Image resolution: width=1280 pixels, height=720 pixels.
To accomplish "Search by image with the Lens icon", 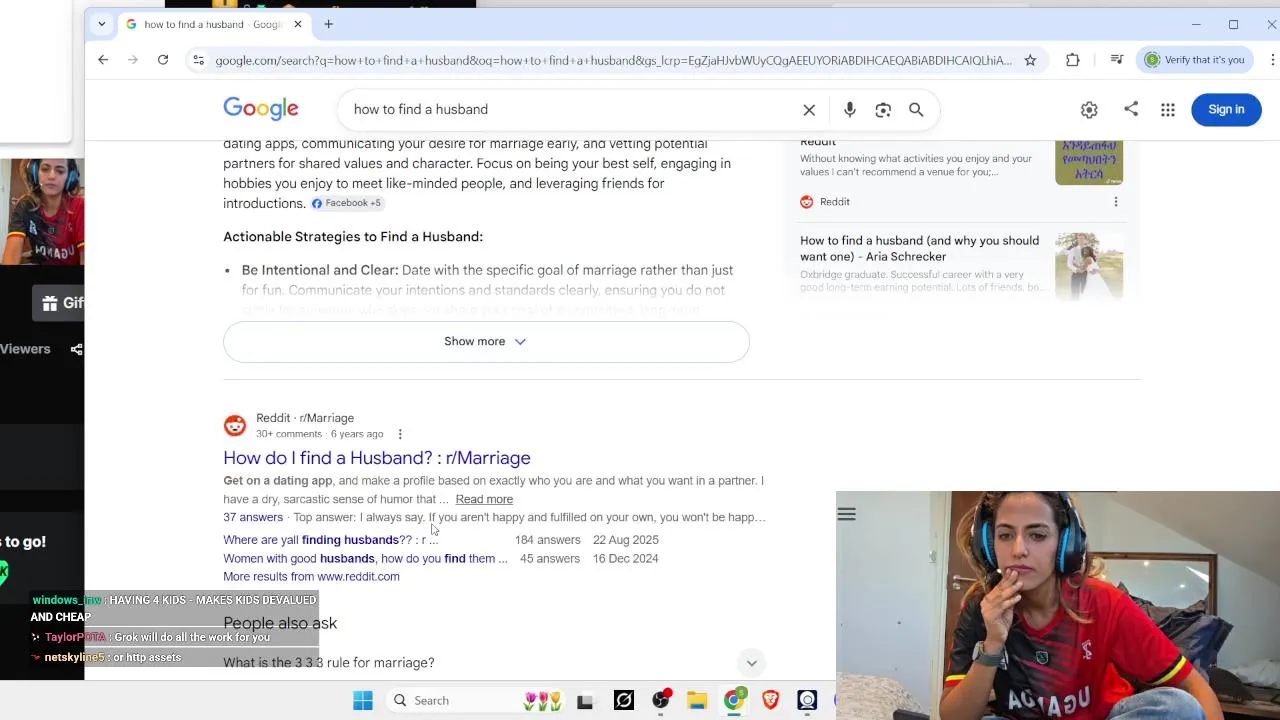I will [883, 110].
